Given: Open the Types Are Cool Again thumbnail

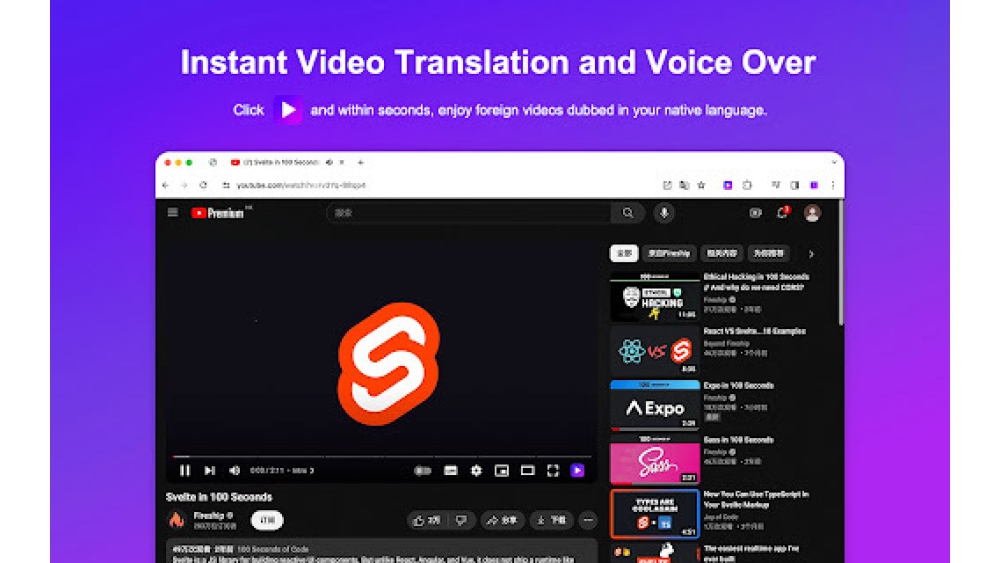Looking at the screenshot, I should [655, 514].
